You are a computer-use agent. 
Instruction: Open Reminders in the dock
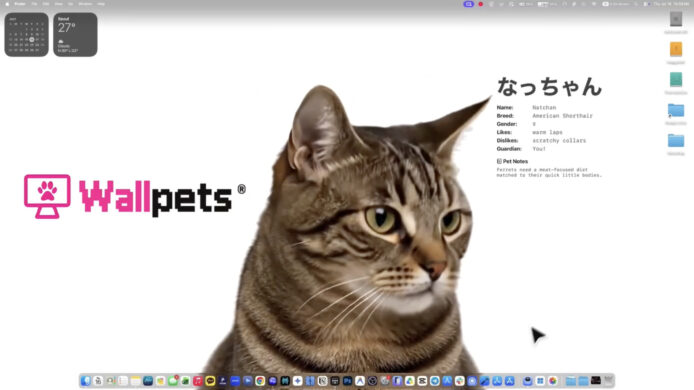click(x=123, y=381)
